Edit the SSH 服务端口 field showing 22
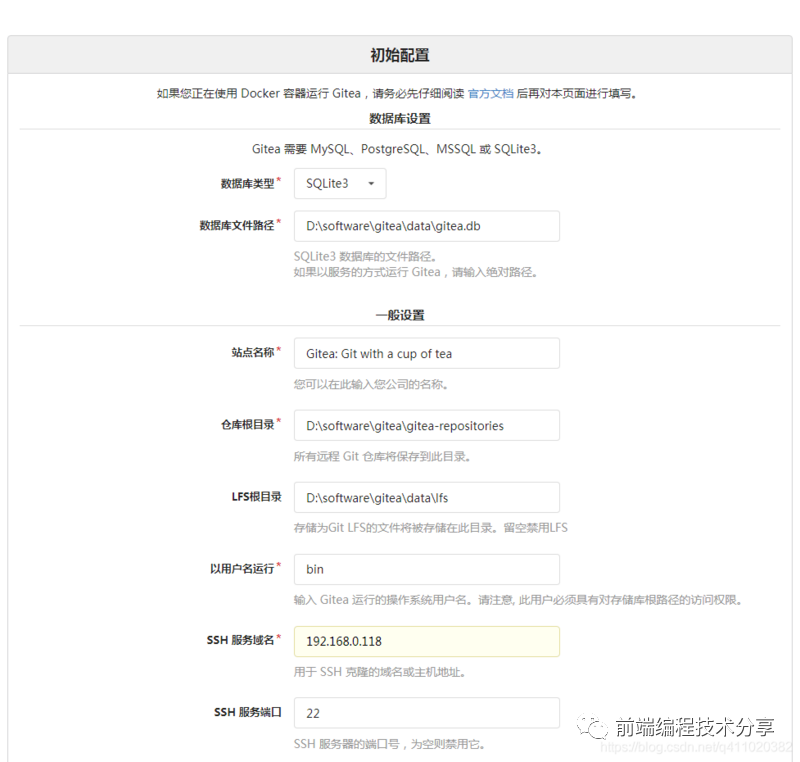800x762 pixels. click(427, 713)
